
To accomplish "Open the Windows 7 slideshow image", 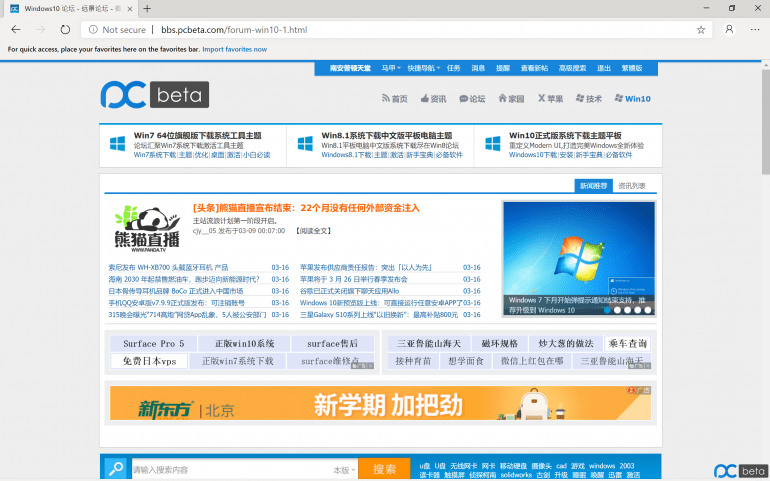I will click(x=578, y=258).
